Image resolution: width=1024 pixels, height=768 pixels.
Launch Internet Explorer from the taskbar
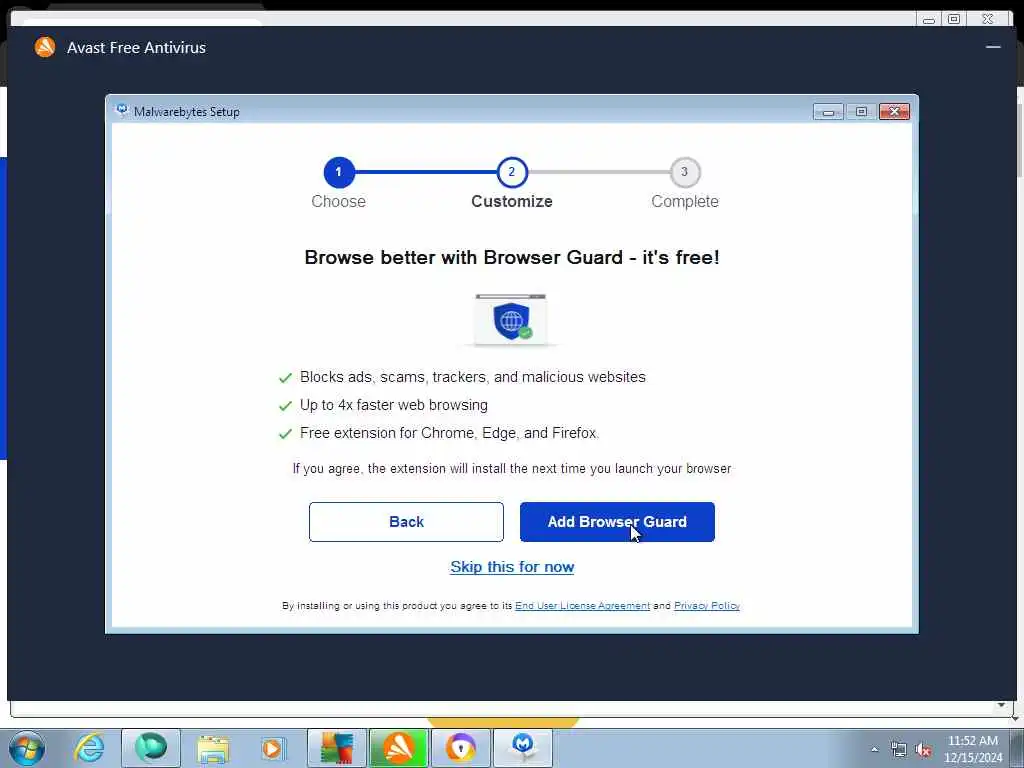pos(89,748)
